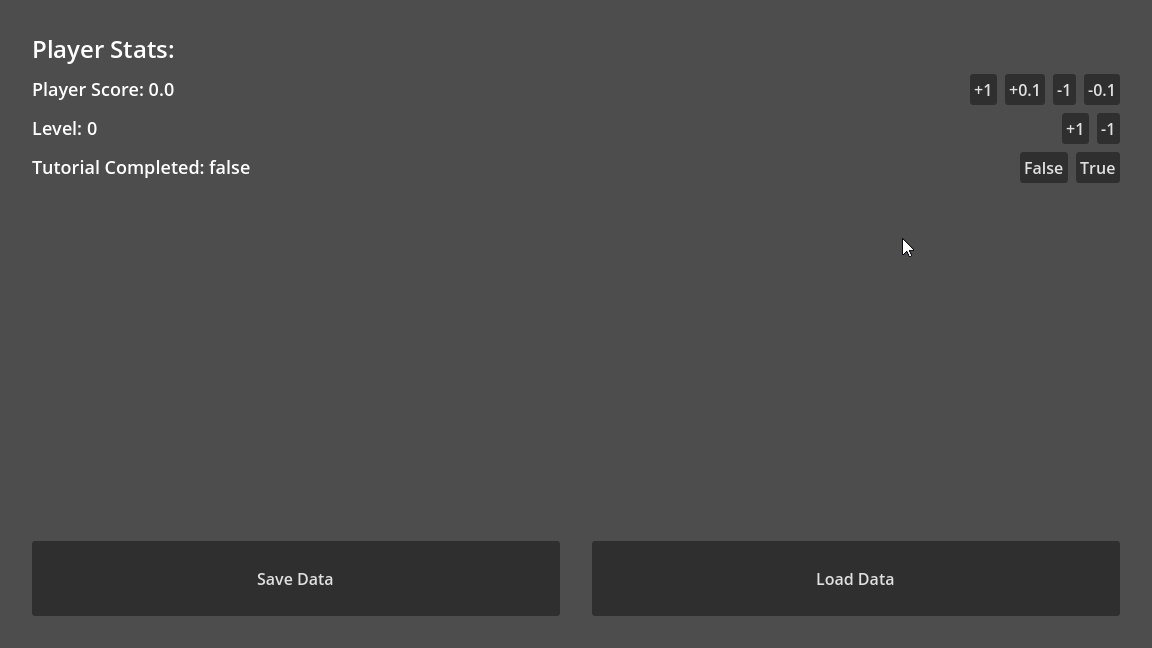The height and width of the screenshot is (648, 1152).
Task: Add 0.1 to the player score
Action: coord(1024,90)
